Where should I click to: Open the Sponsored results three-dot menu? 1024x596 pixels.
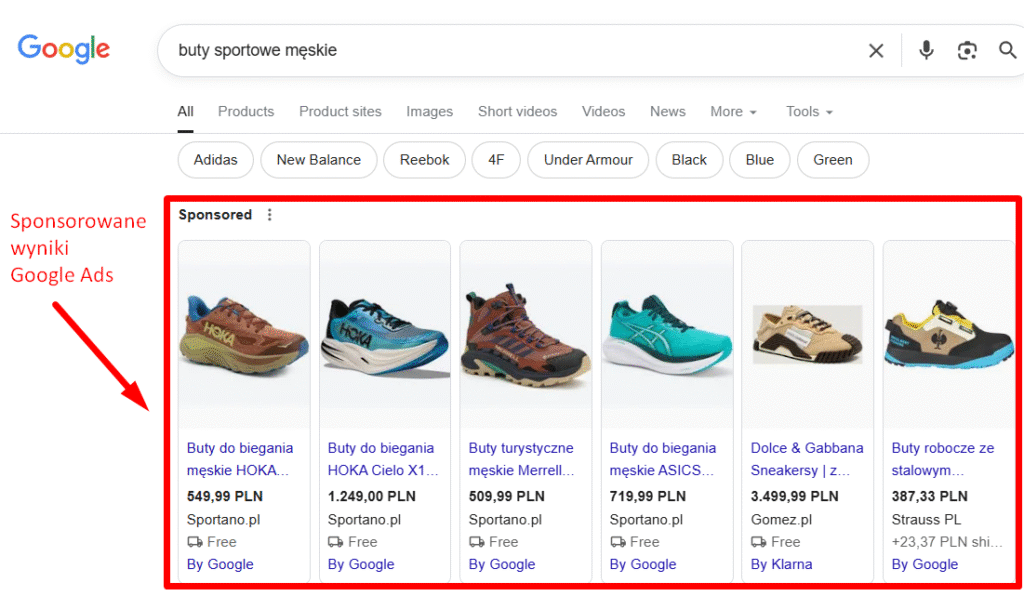click(x=268, y=214)
